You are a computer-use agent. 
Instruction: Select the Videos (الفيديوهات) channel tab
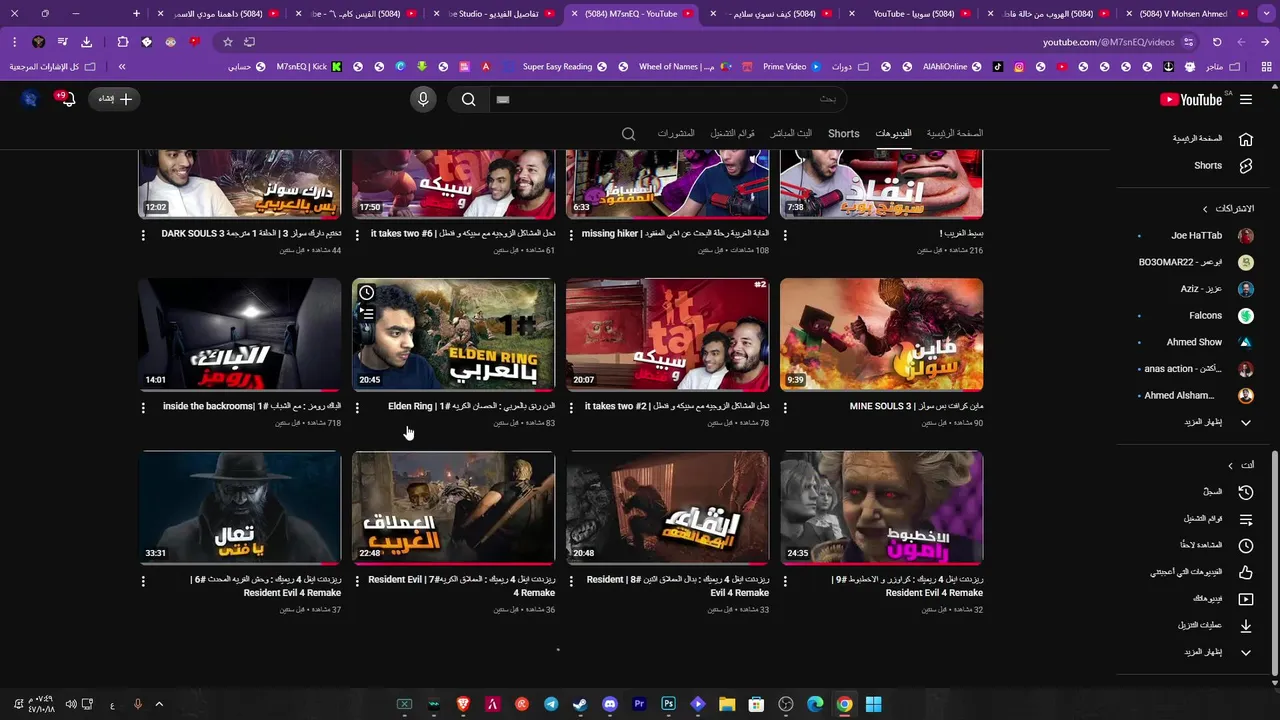coord(893,133)
